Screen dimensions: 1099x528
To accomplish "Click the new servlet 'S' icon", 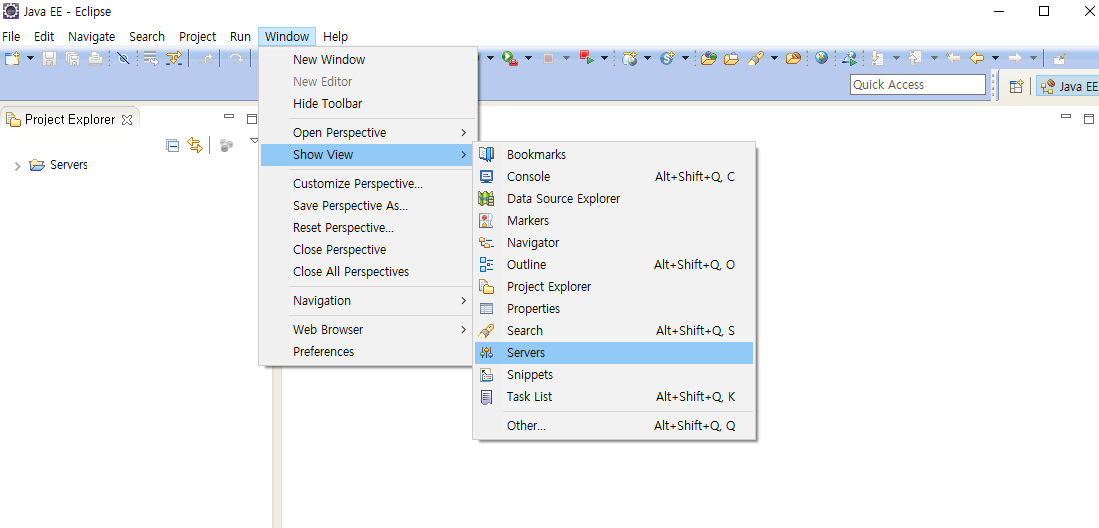I will 667,59.
